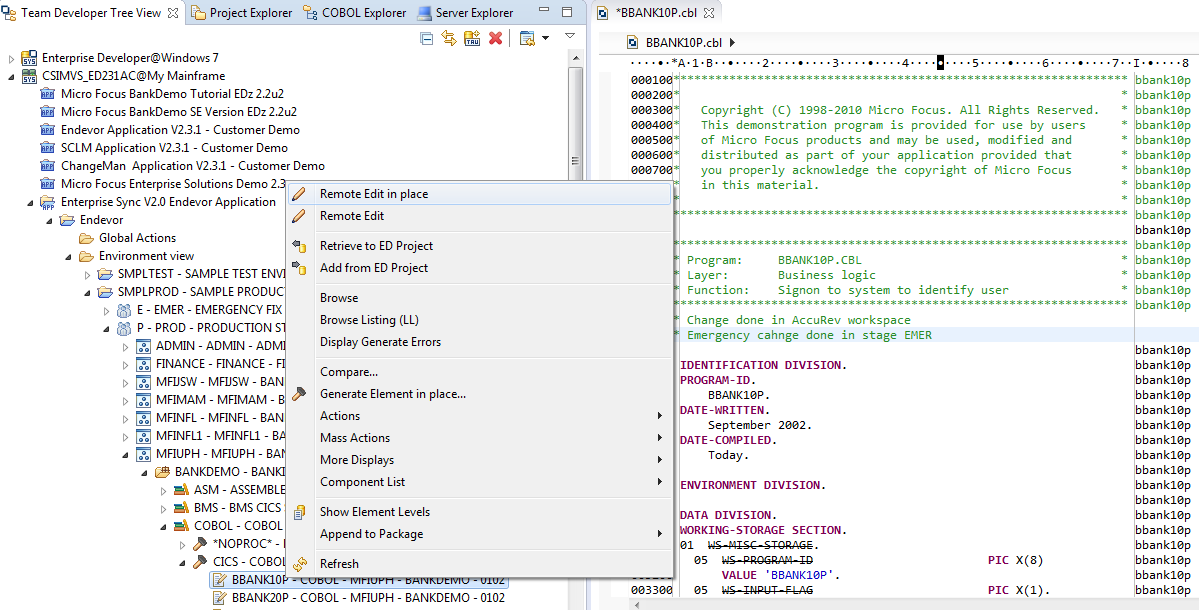This screenshot has width=1199, height=610.
Task: Switch to the COBOL Explorer tab
Action: pyautogui.click(x=355, y=13)
